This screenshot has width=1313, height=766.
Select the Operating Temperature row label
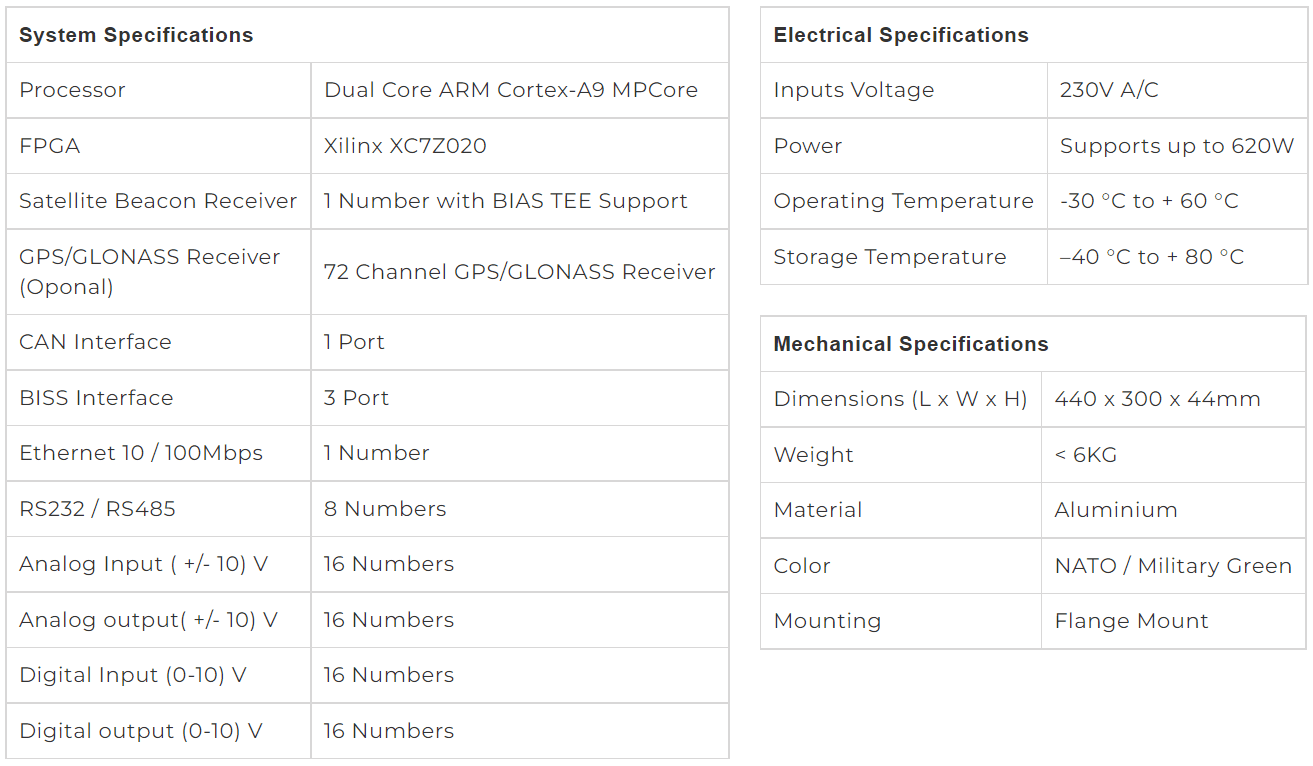click(x=904, y=201)
